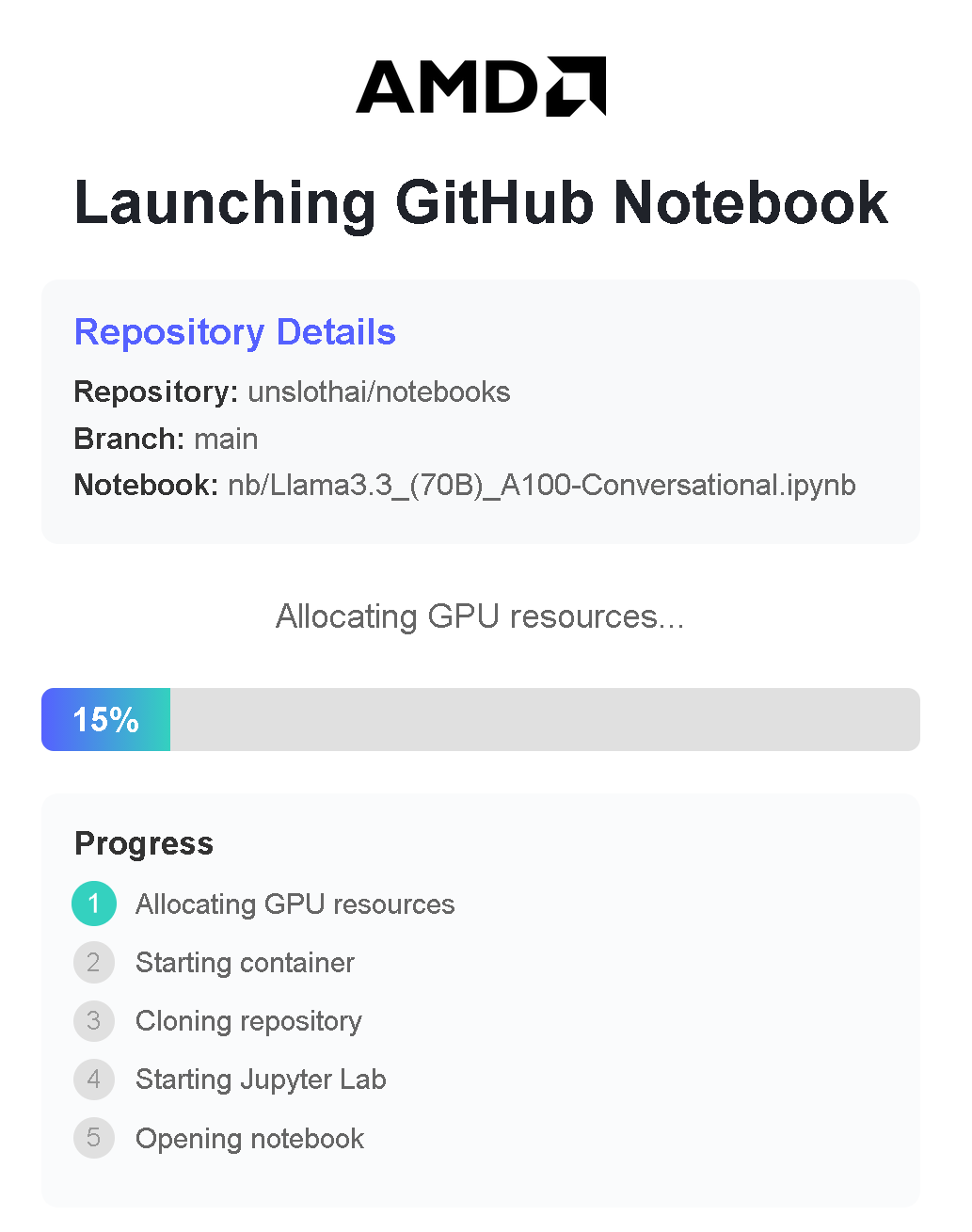
Task: Click the AMD logo
Action: [481, 87]
